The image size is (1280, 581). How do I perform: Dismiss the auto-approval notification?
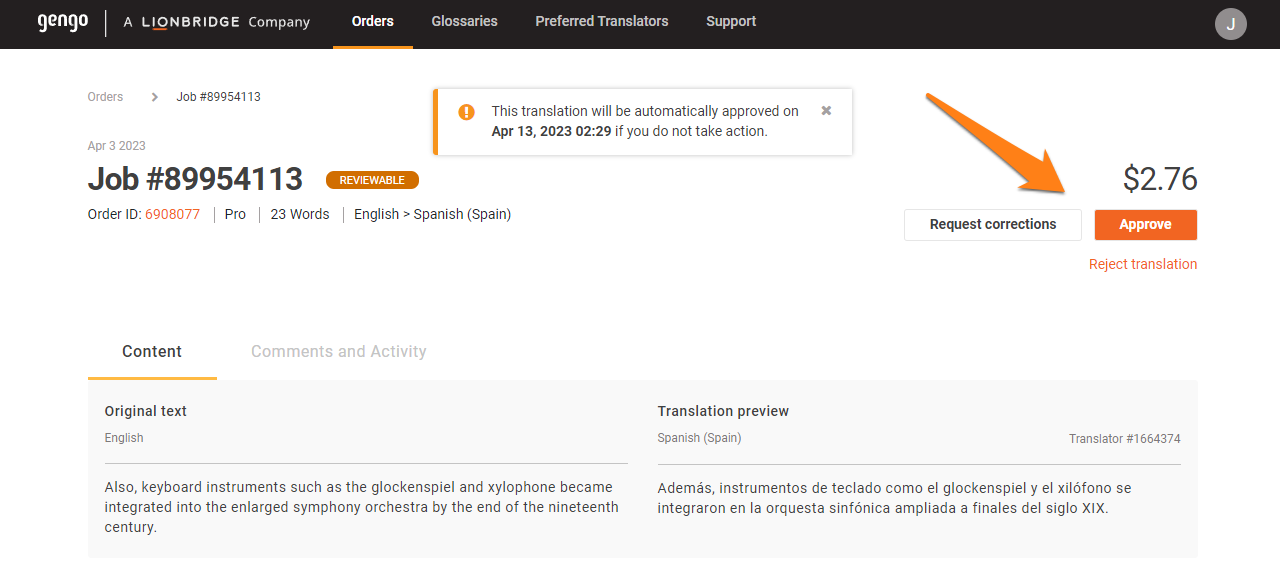point(825,111)
